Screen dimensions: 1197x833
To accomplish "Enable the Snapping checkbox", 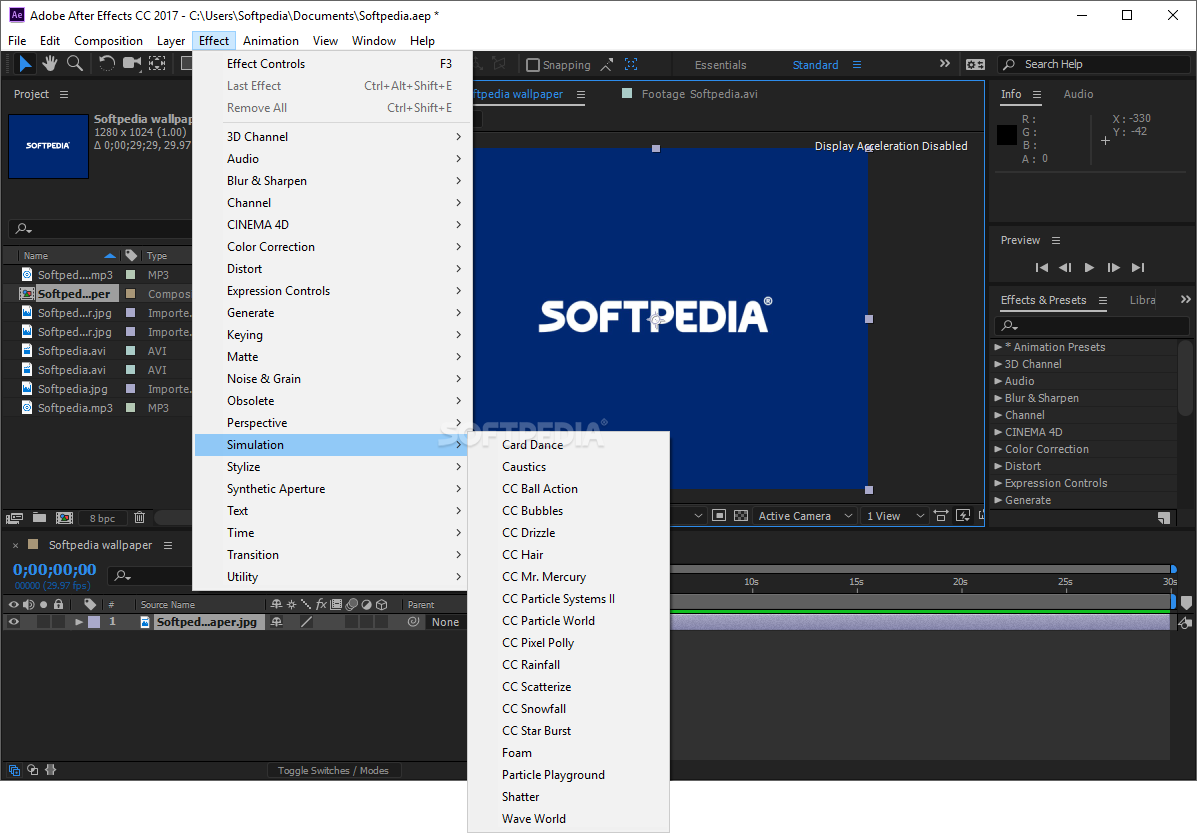I will tap(533, 65).
